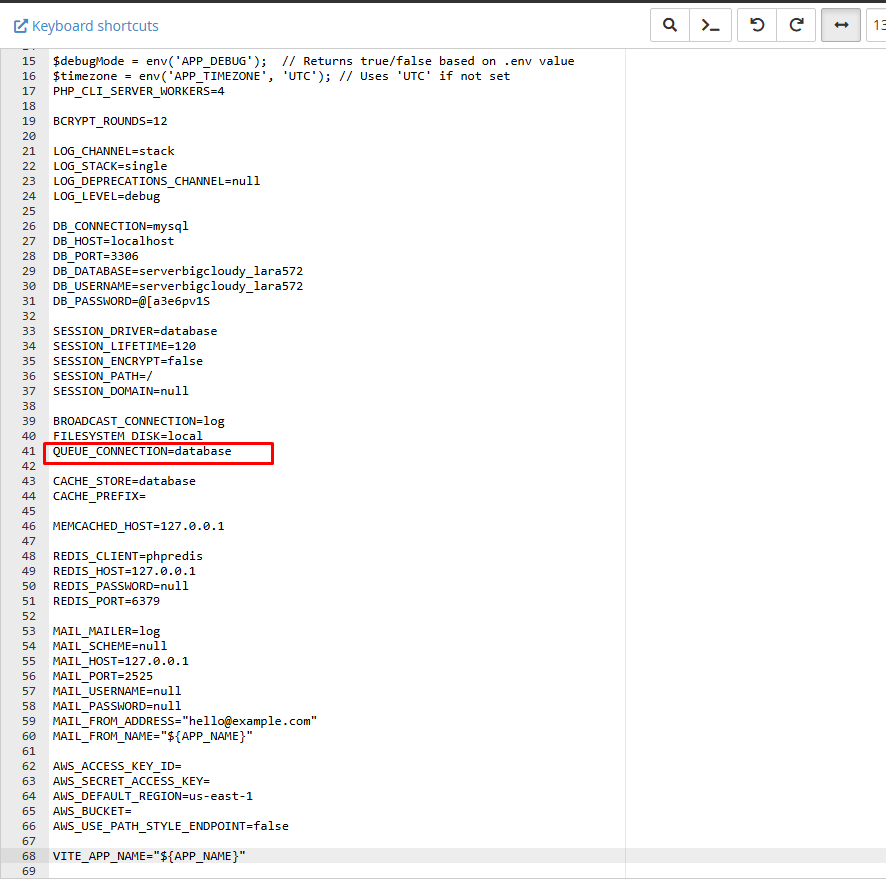Redo the last undone edit

point(796,25)
